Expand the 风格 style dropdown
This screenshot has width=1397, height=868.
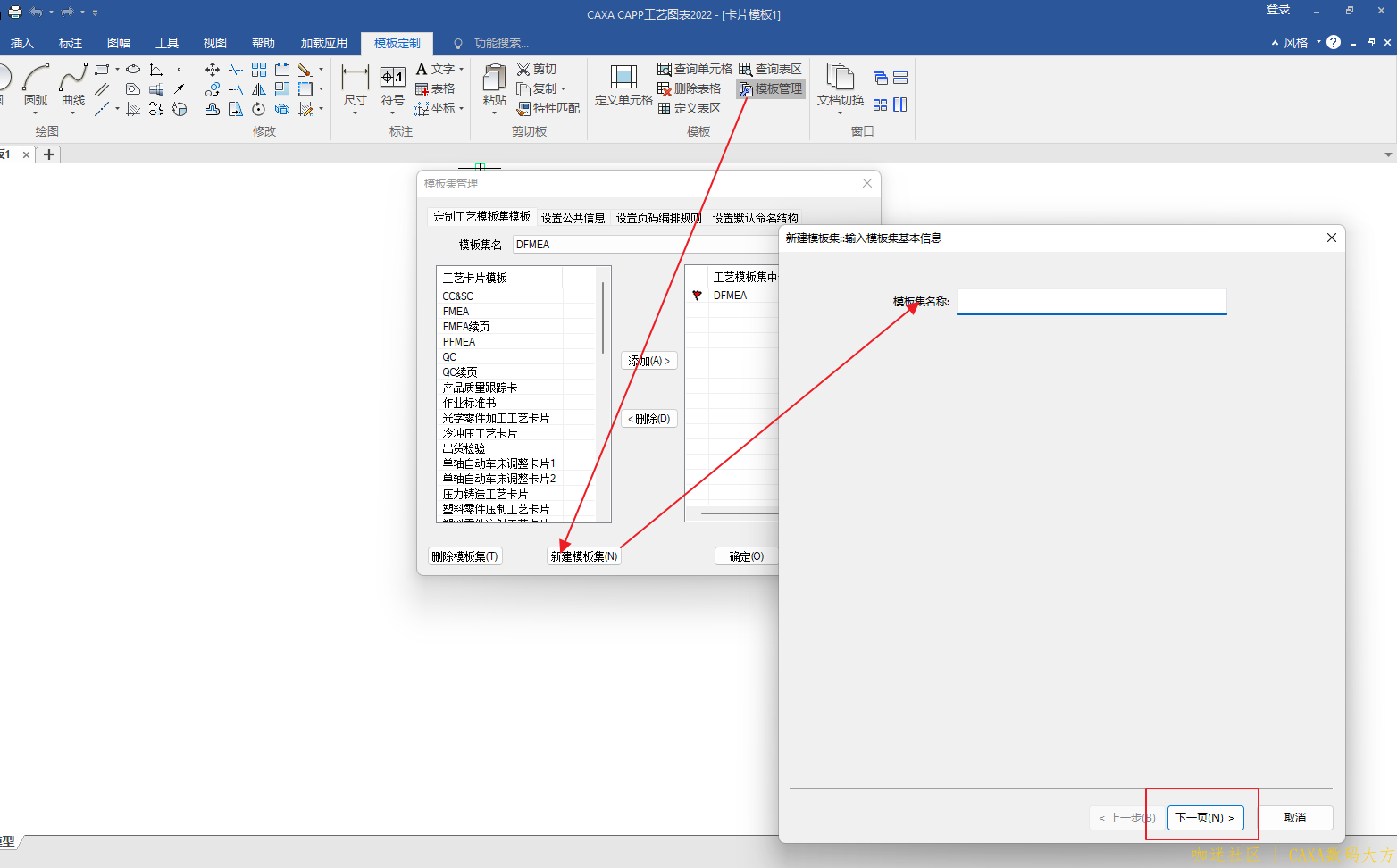click(x=1318, y=42)
